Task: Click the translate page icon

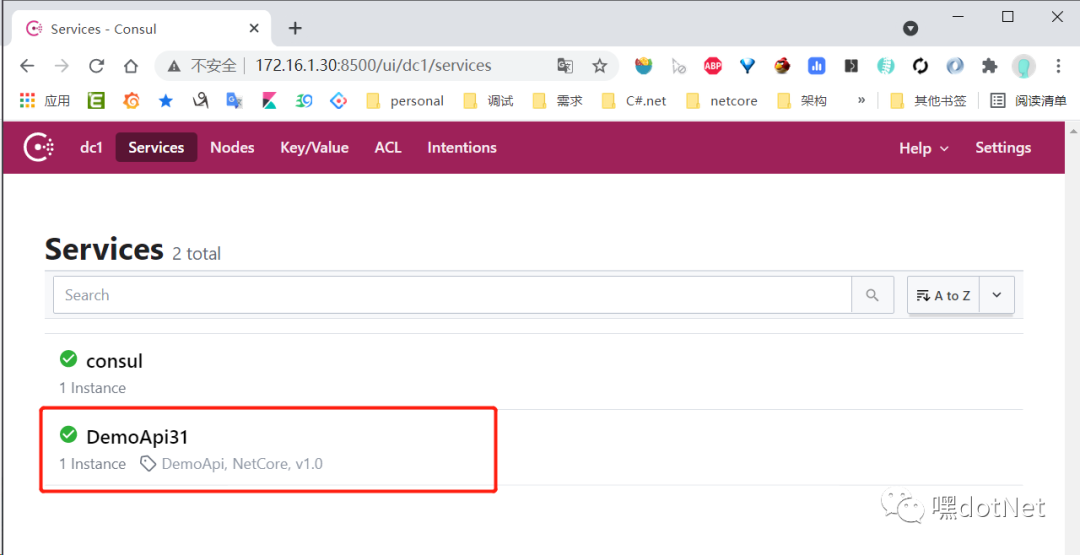Action: 565,65
